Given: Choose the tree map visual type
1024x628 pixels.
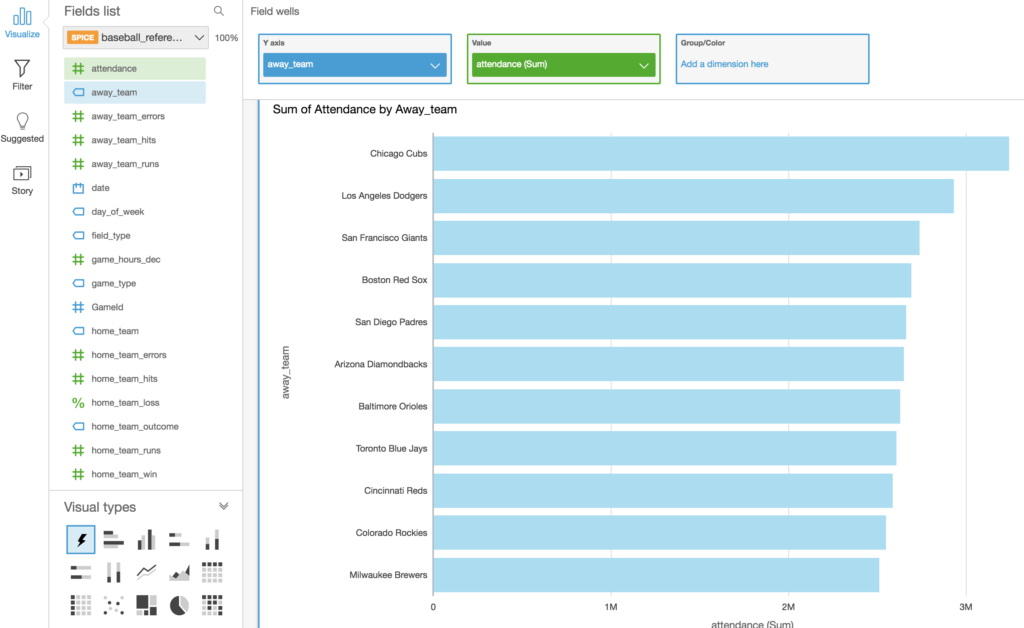Looking at the screenshot, I should pos(147,604).
